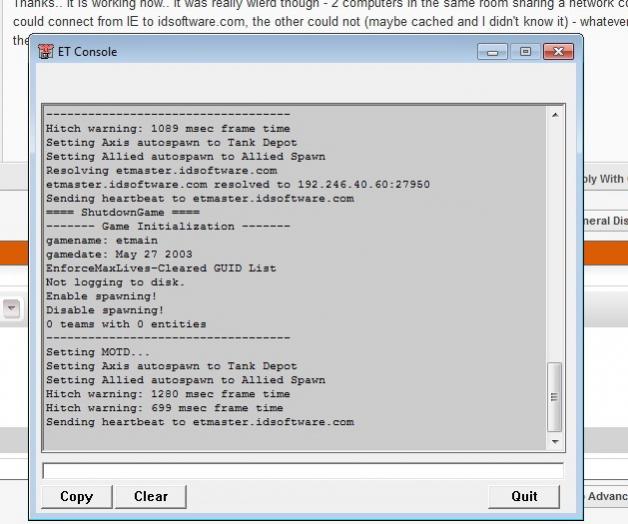The image size is (628, 524).
Task: Click the 'Hitch warning: 1089 msec' line
Action: tap(168, 129)
